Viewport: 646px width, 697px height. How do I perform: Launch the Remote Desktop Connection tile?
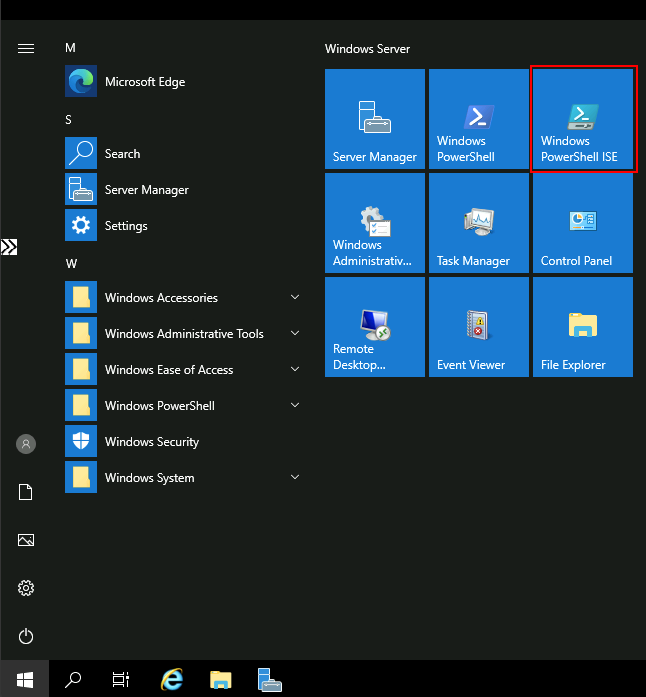[x=375, y=327]
